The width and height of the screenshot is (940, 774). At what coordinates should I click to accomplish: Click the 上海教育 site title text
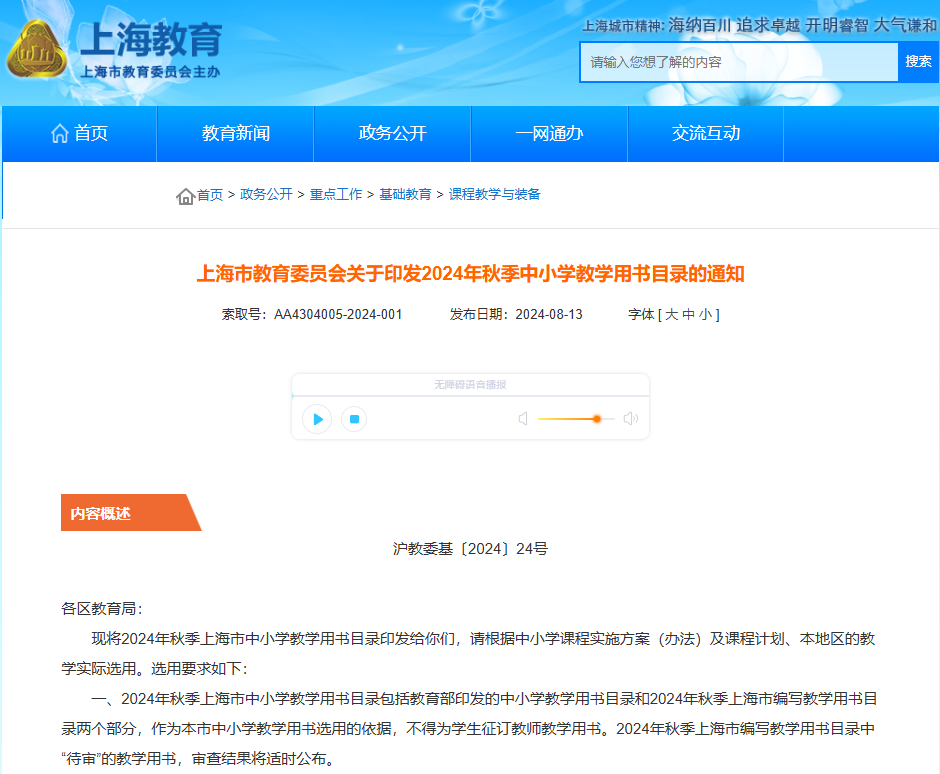151,40
